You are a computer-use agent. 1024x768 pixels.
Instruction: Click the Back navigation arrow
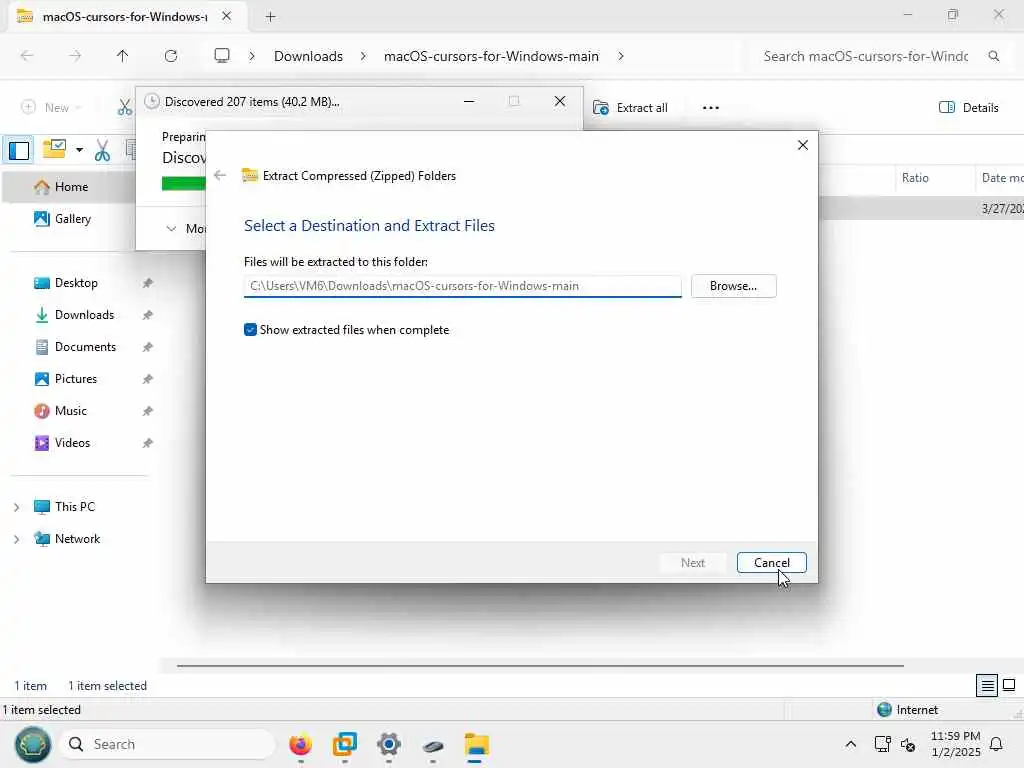(x=27, y=56)
